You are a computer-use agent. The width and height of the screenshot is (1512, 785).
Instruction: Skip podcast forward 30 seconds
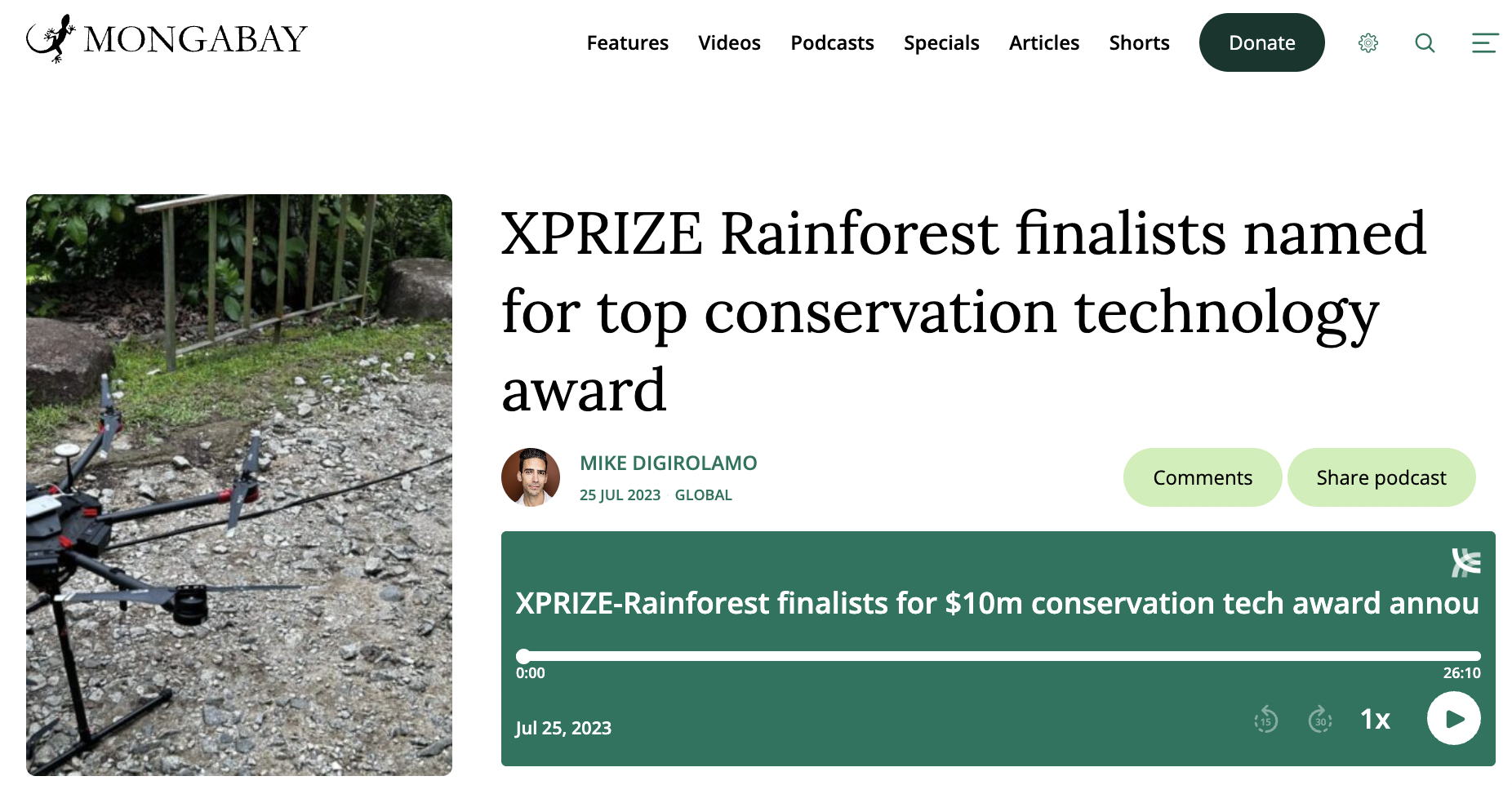click(1320, 720)
